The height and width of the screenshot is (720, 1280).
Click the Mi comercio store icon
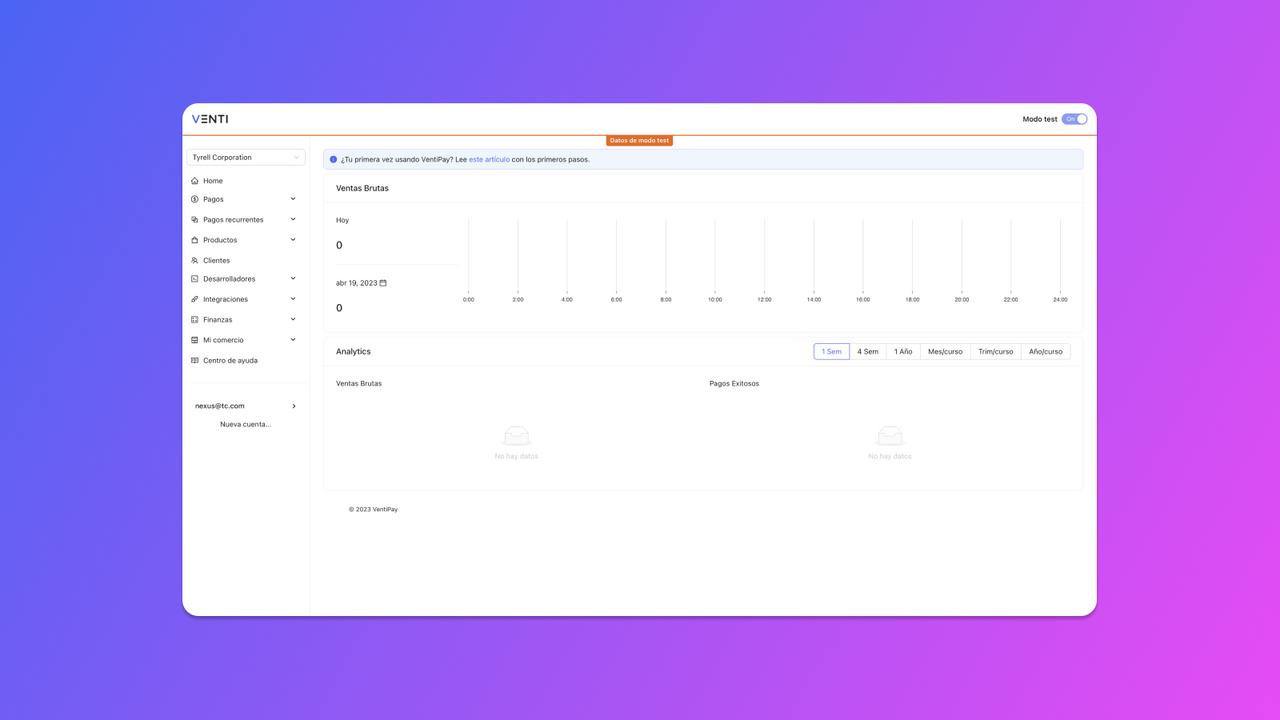tap(195, 340)
